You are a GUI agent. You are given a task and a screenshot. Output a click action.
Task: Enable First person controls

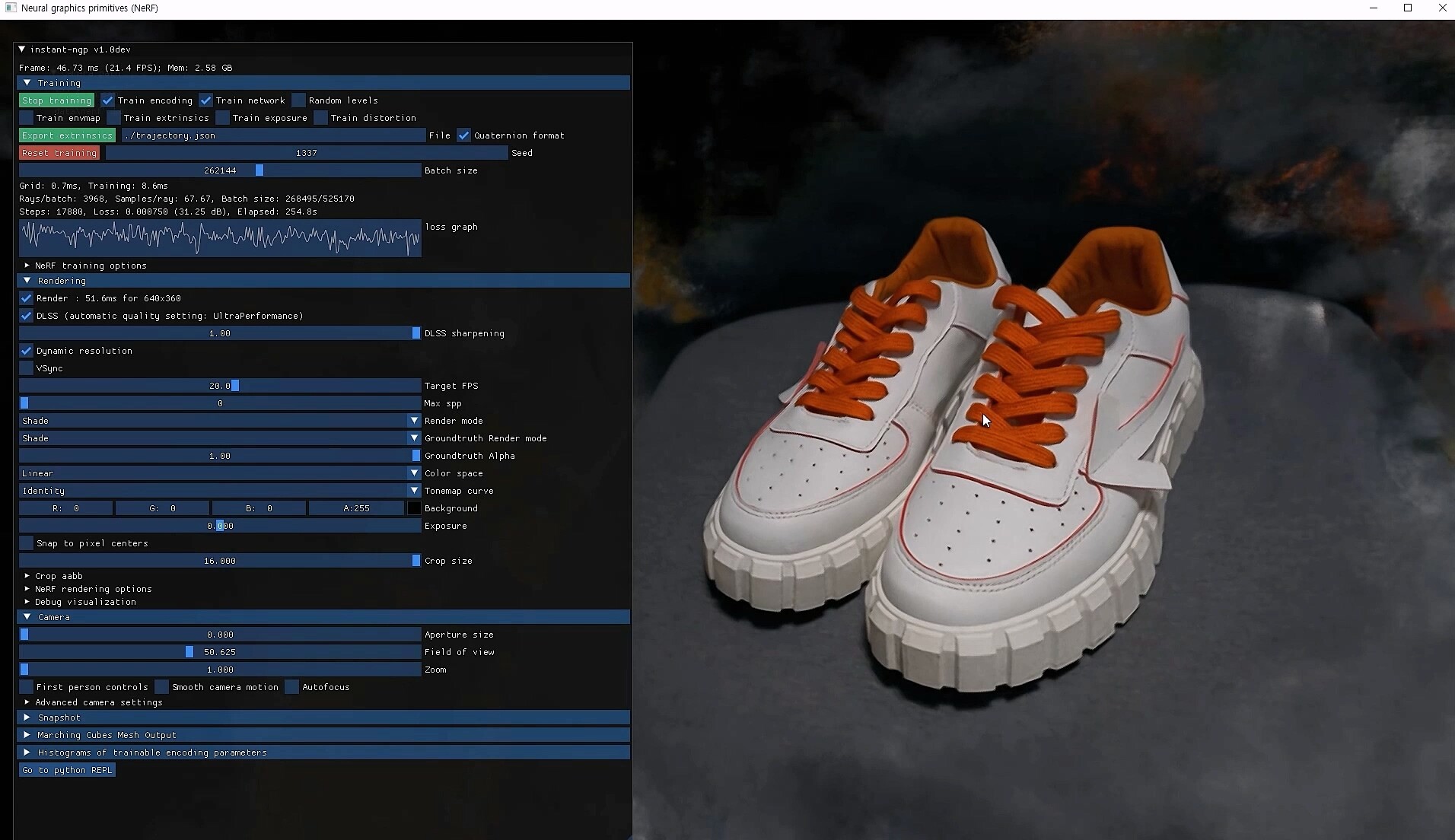click(x=26, y=686)
